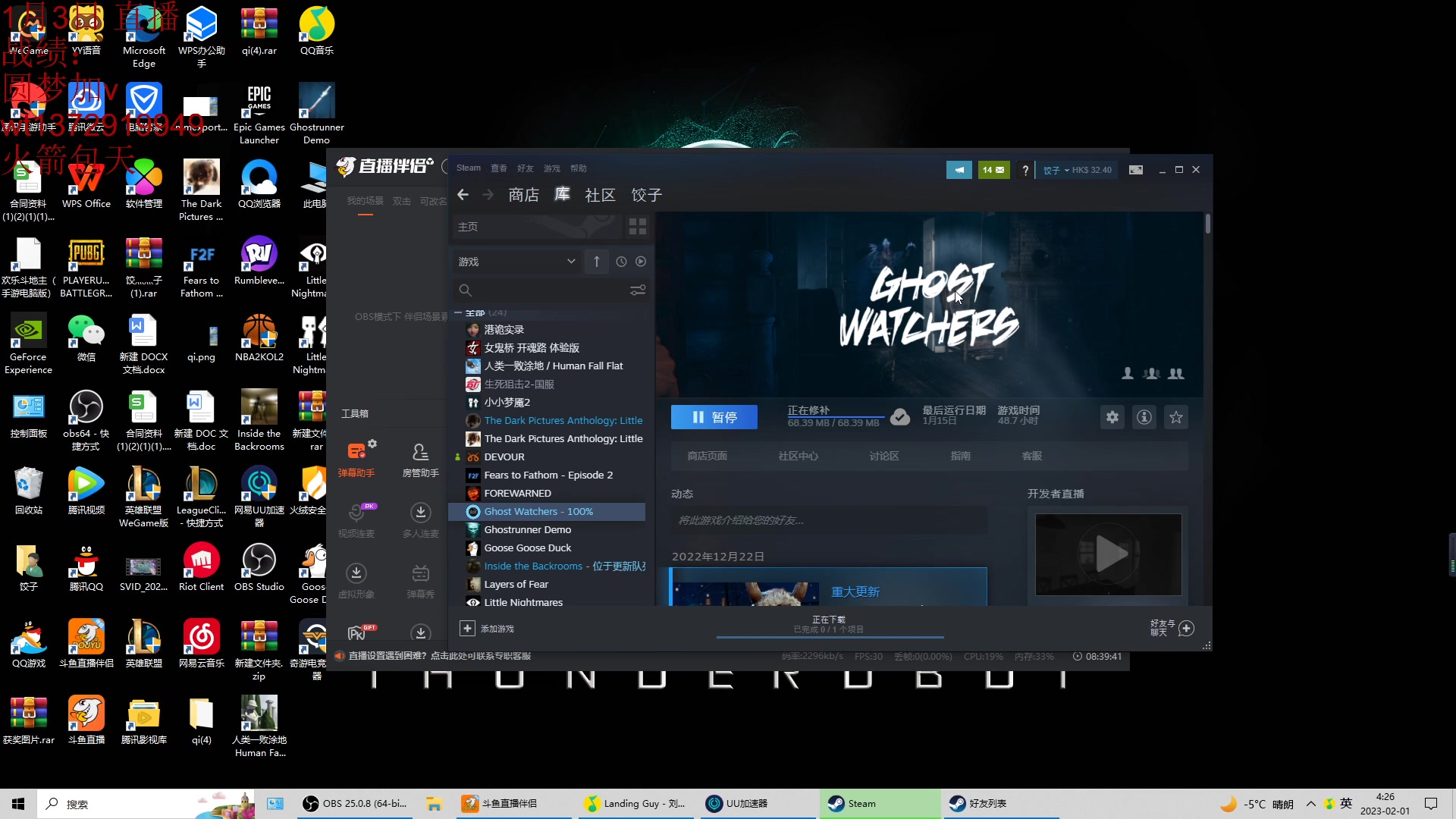The image size is (1456, 819).
Task: Click the game info icon
Action: [x=1144, y=417]
